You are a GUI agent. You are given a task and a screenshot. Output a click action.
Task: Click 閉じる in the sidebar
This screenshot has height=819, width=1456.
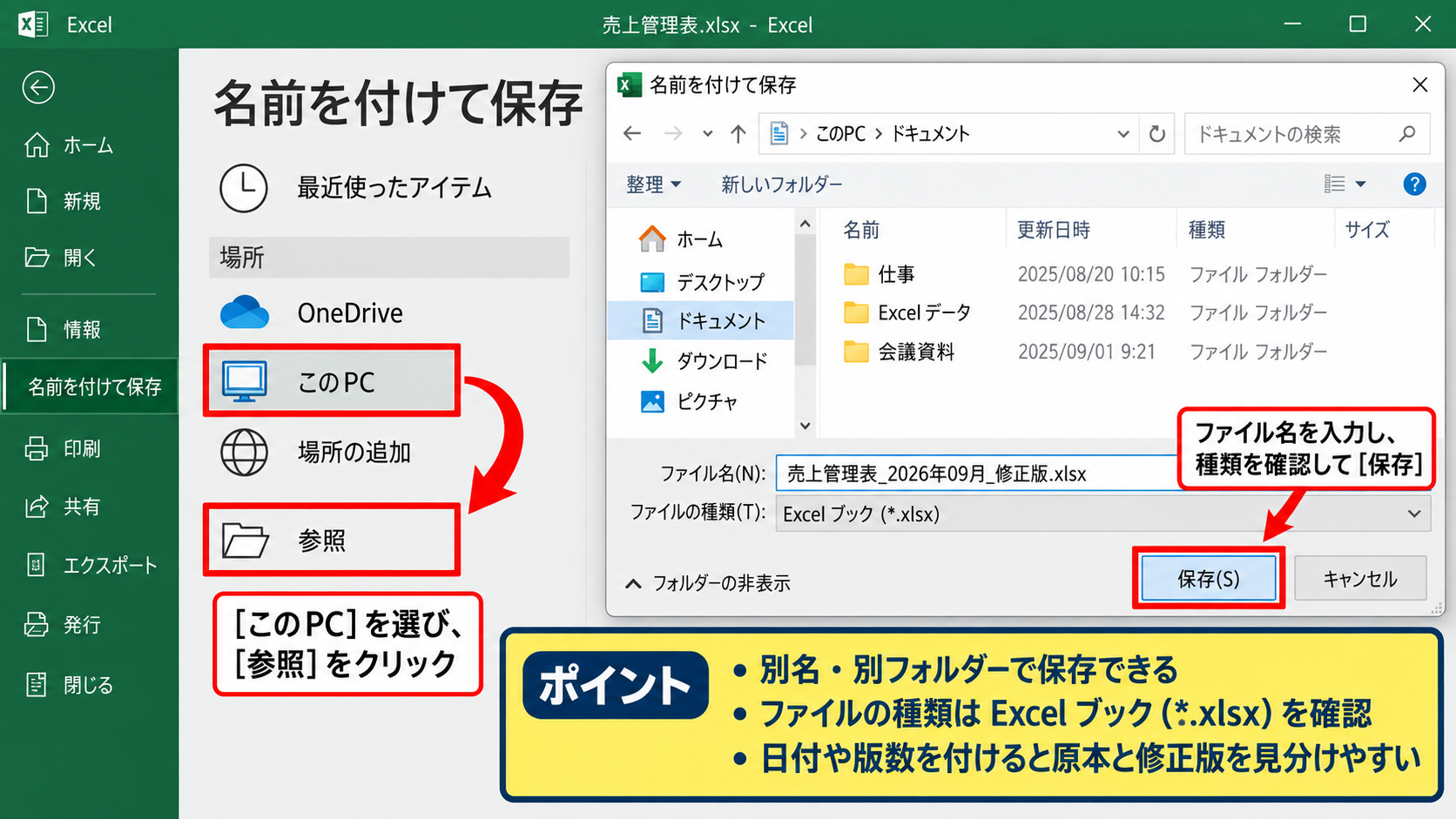[69, 685]
